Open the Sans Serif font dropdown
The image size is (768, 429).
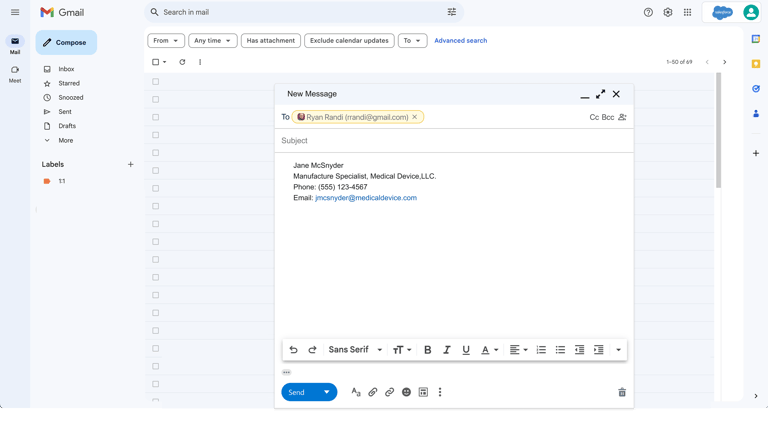(x=355, y=350)
